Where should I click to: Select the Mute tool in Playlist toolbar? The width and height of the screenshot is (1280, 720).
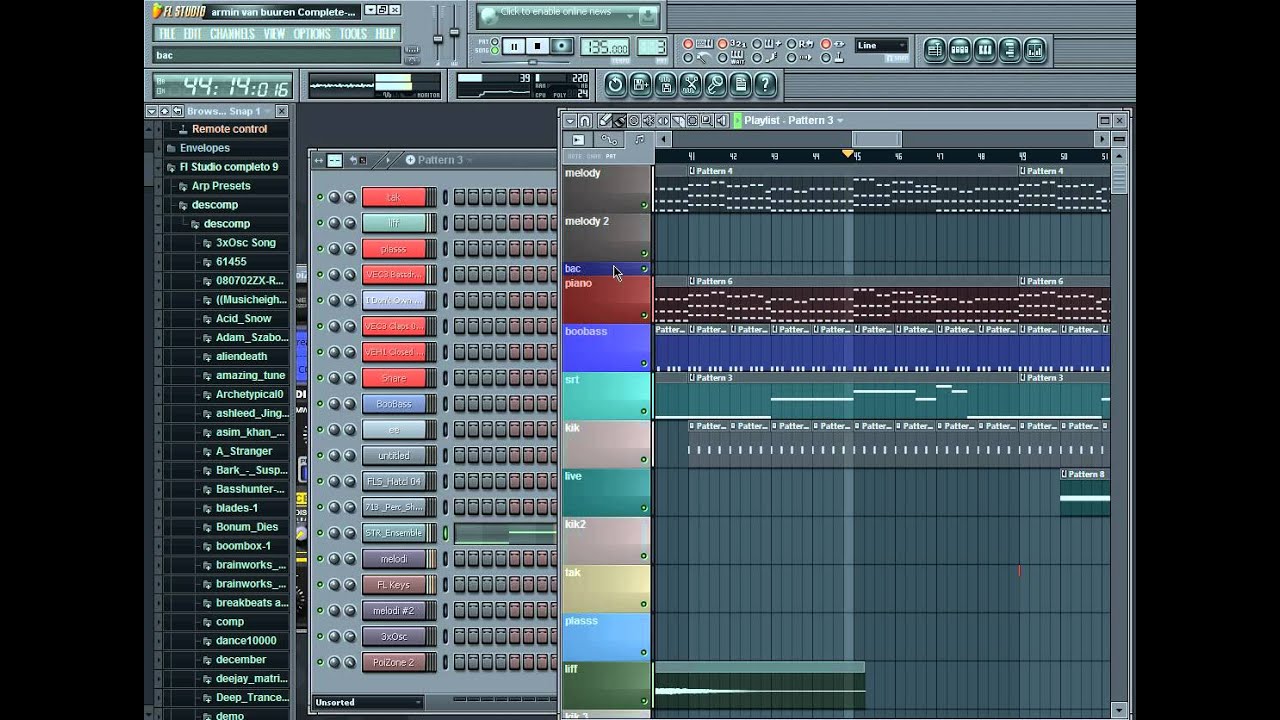pyautogui.click(x=649, y=120)
